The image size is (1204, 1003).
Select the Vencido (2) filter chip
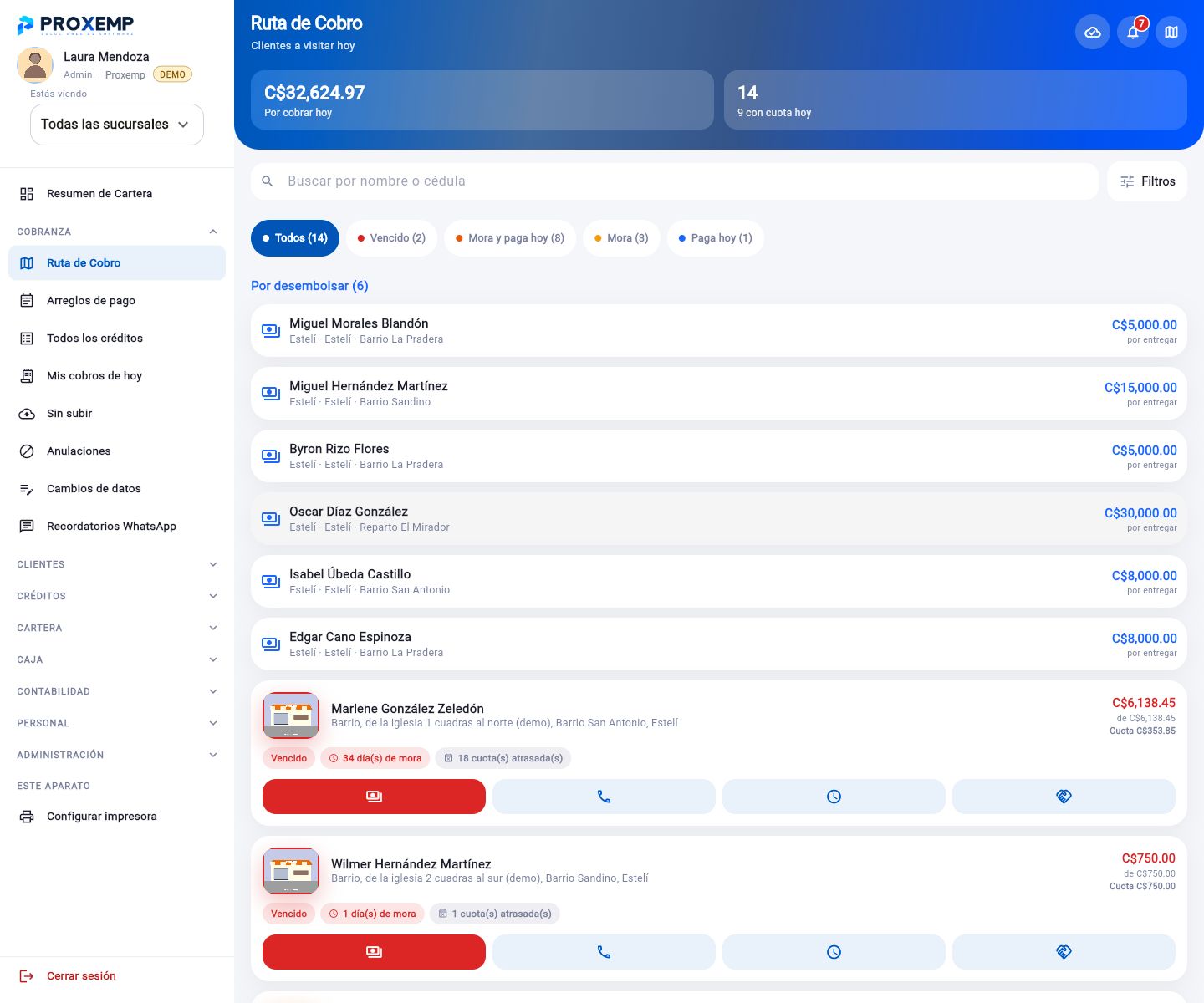(x=391, y=238)
